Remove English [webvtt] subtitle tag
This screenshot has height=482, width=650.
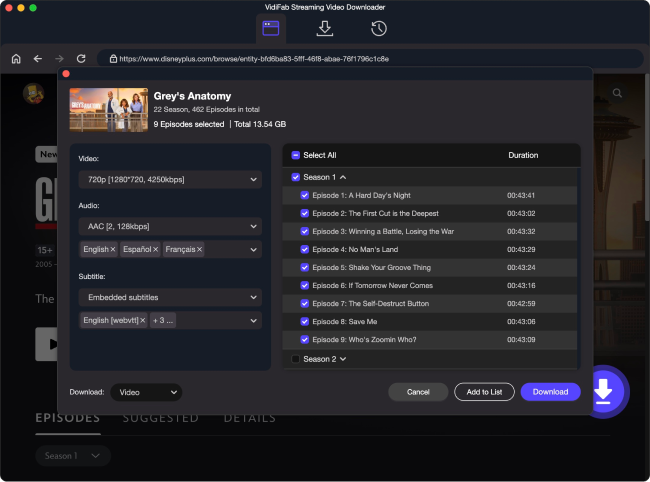143,320
